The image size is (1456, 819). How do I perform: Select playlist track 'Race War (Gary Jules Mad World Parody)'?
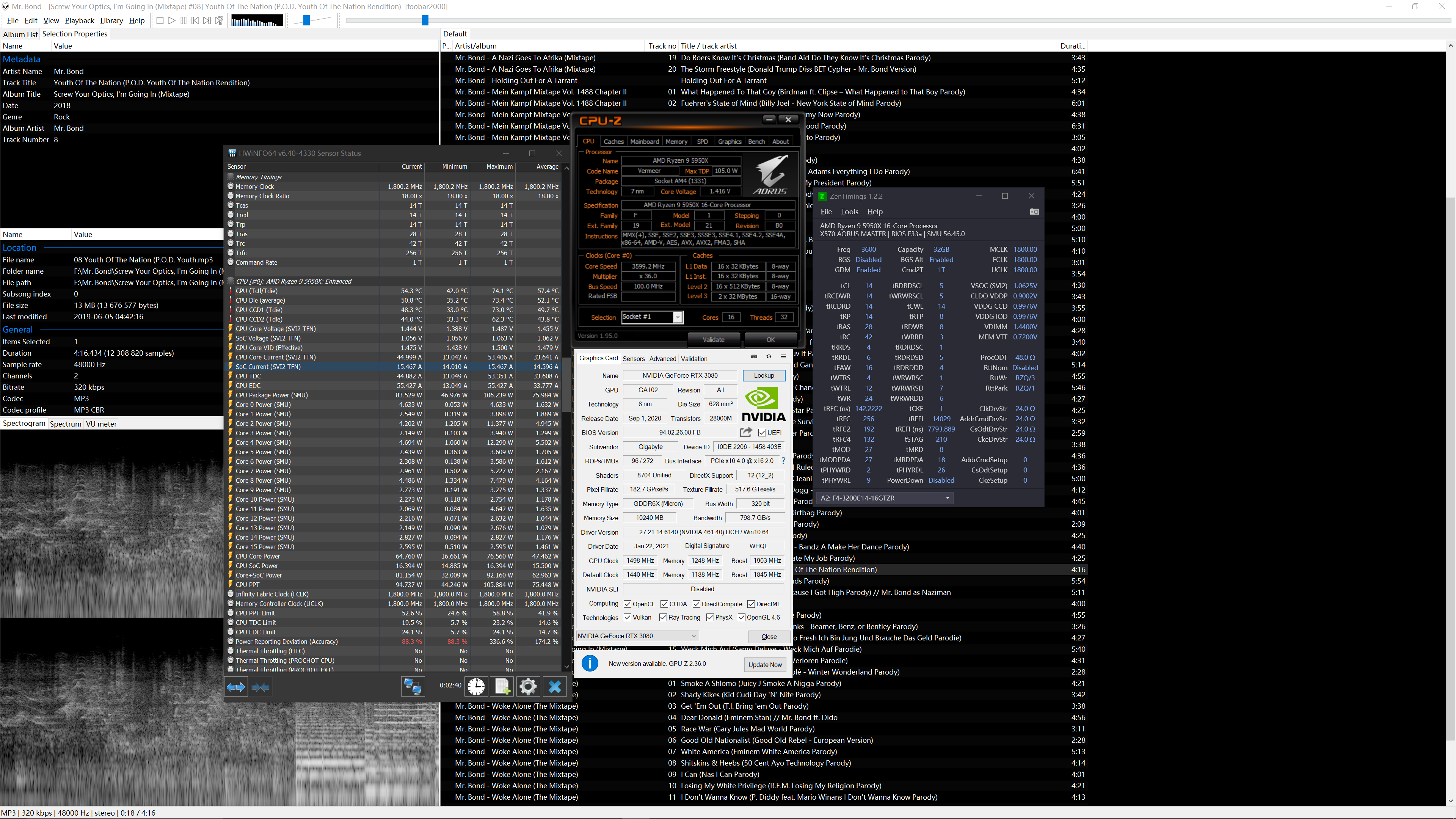(x=747, y=729)
